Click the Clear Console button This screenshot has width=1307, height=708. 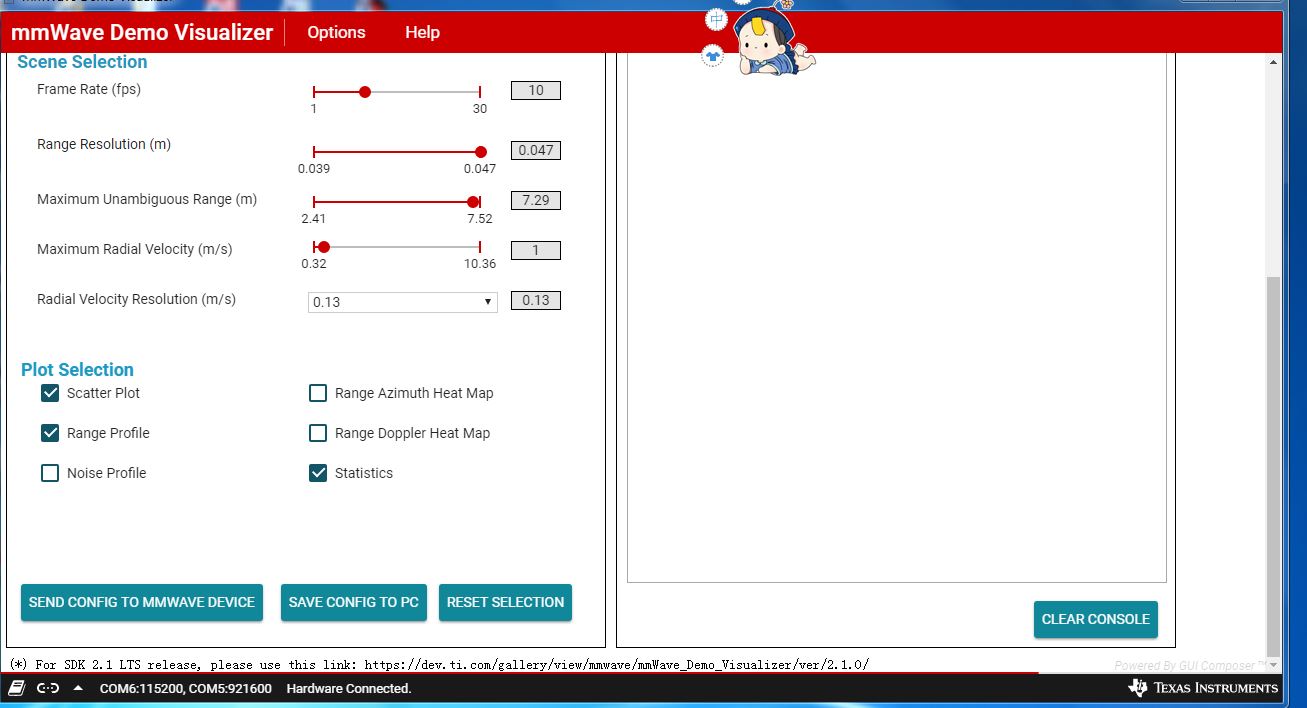click(x=1096, y=619)
